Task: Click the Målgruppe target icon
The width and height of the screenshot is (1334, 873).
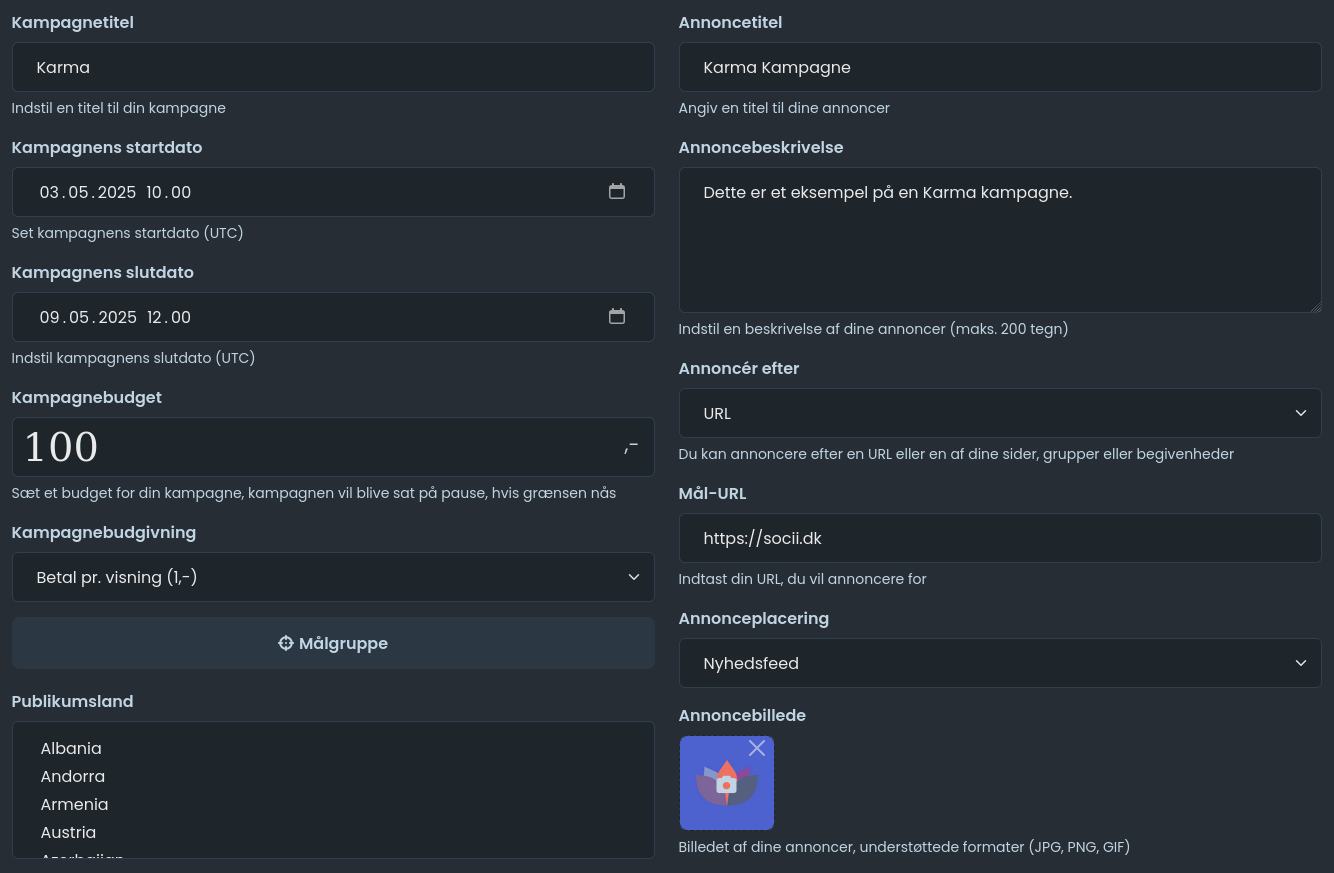Action: [286, 644]
